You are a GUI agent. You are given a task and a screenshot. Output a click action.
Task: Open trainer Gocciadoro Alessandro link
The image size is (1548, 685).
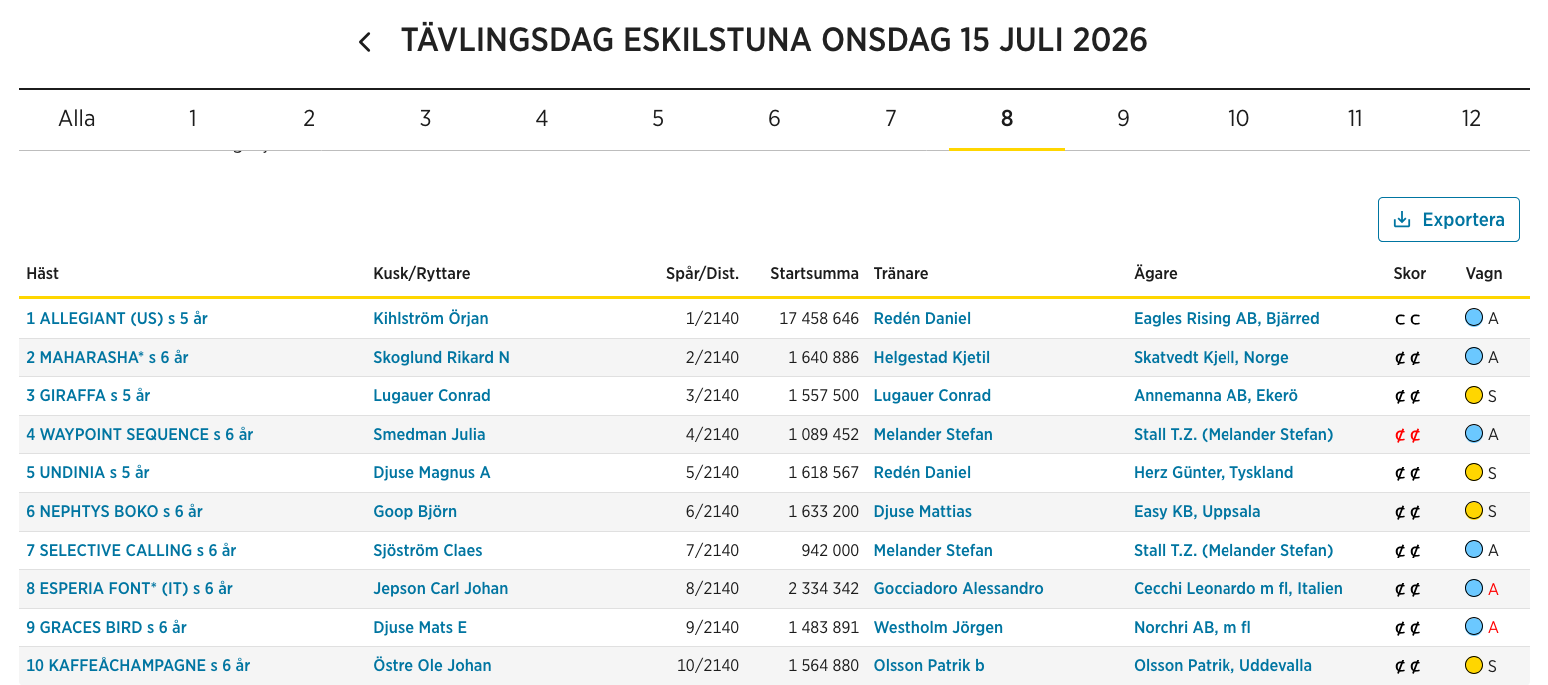[x=958, y=589]
